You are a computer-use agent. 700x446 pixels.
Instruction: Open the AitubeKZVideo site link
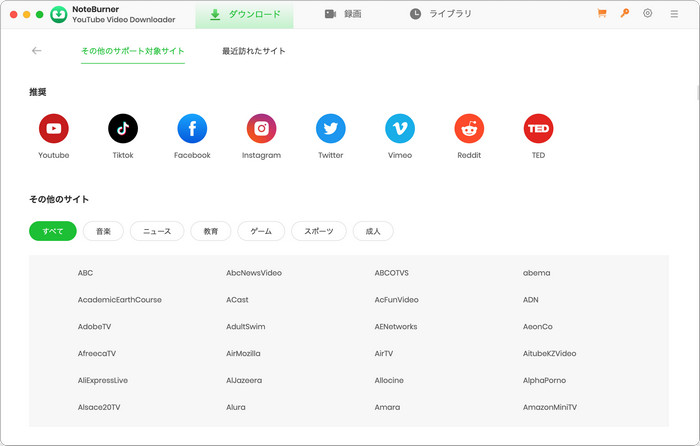tap(549, 353)
